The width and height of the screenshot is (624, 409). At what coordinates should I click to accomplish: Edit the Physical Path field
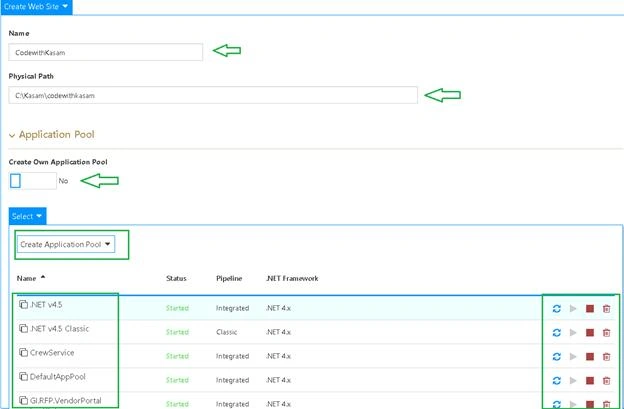tap(213, 95)
